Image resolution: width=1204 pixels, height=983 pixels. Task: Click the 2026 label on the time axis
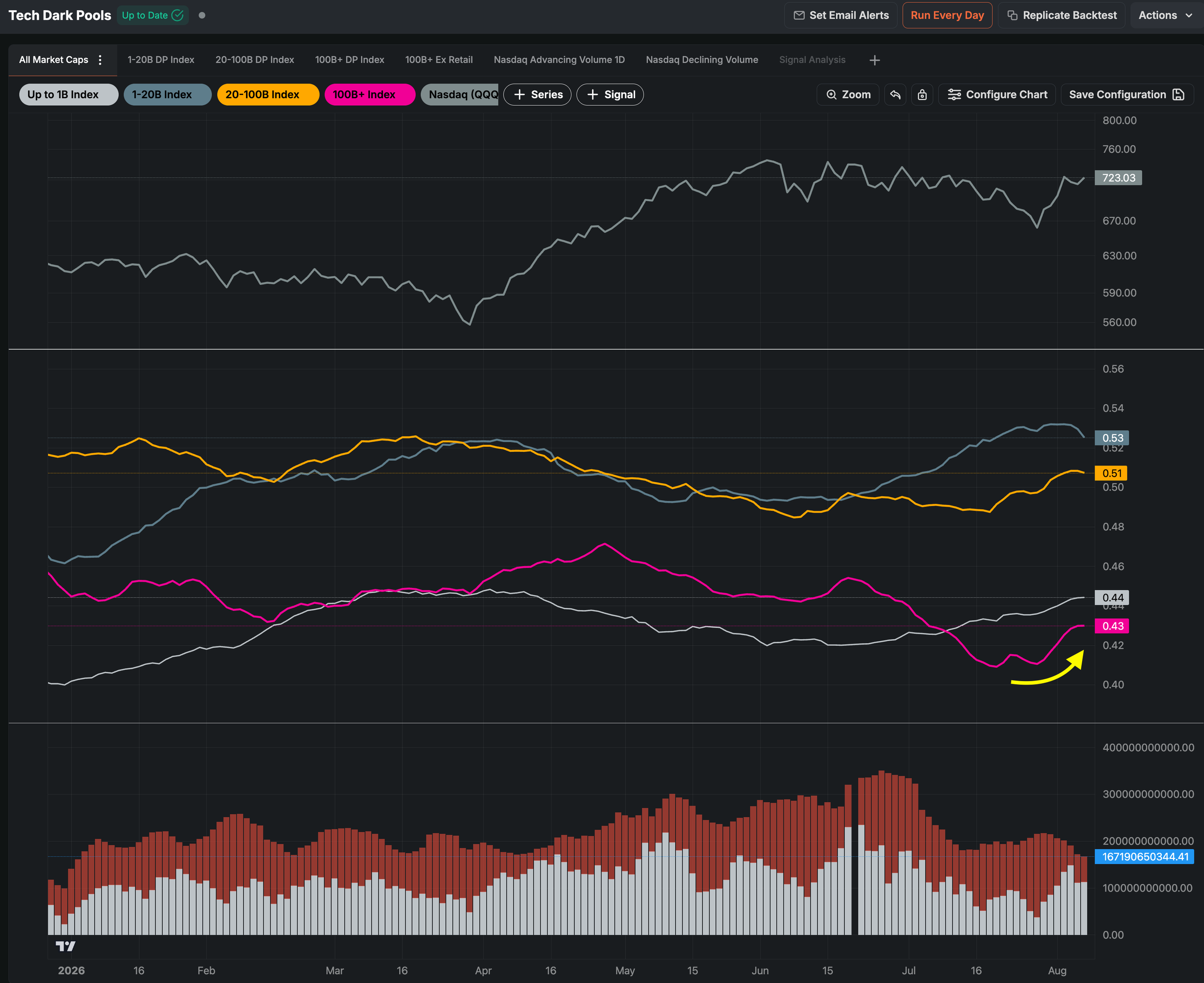(71, 970)
